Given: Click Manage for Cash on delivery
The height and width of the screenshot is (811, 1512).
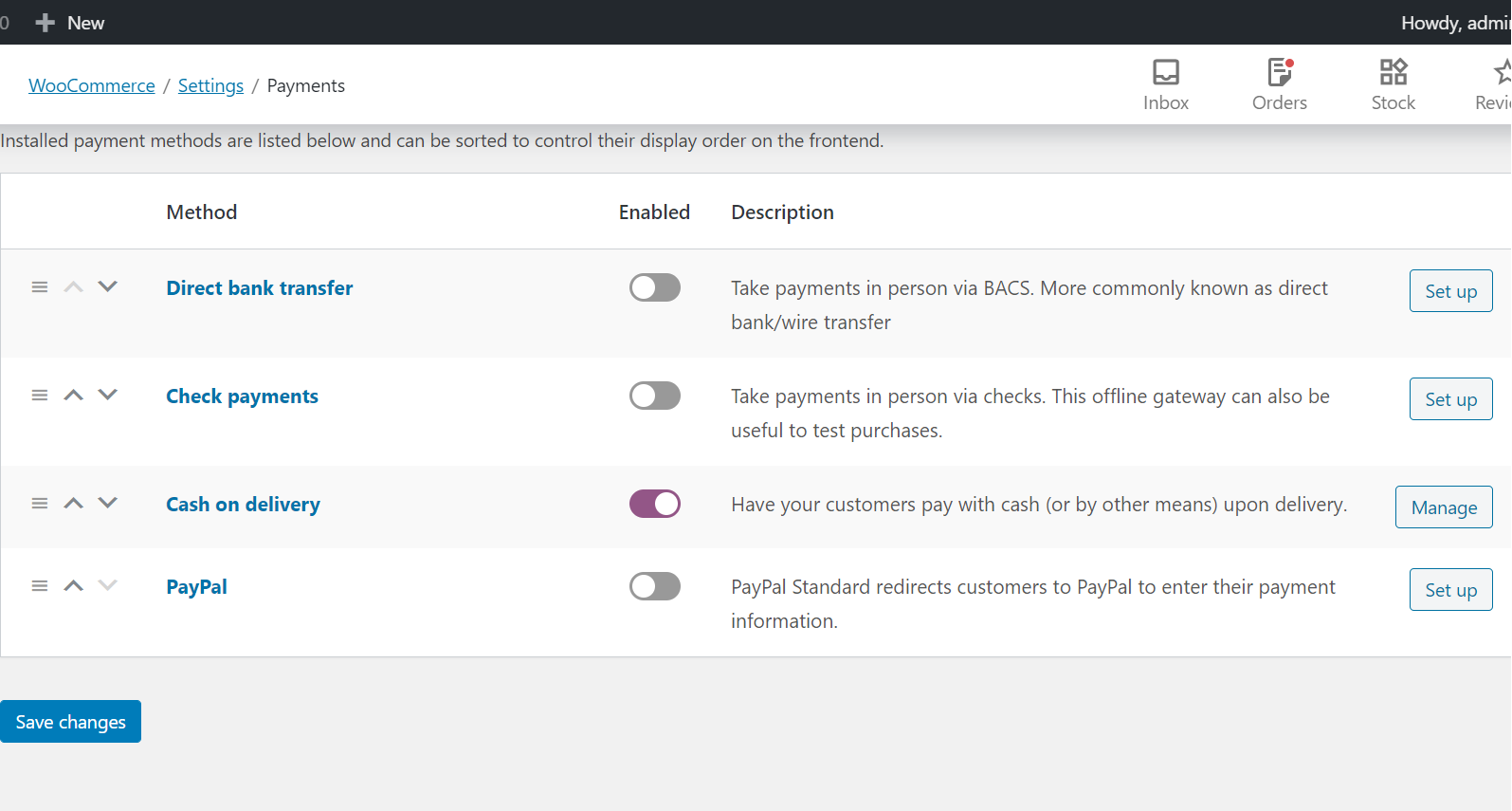Looking at the screenshot, I should click(x=1443, y=507).
